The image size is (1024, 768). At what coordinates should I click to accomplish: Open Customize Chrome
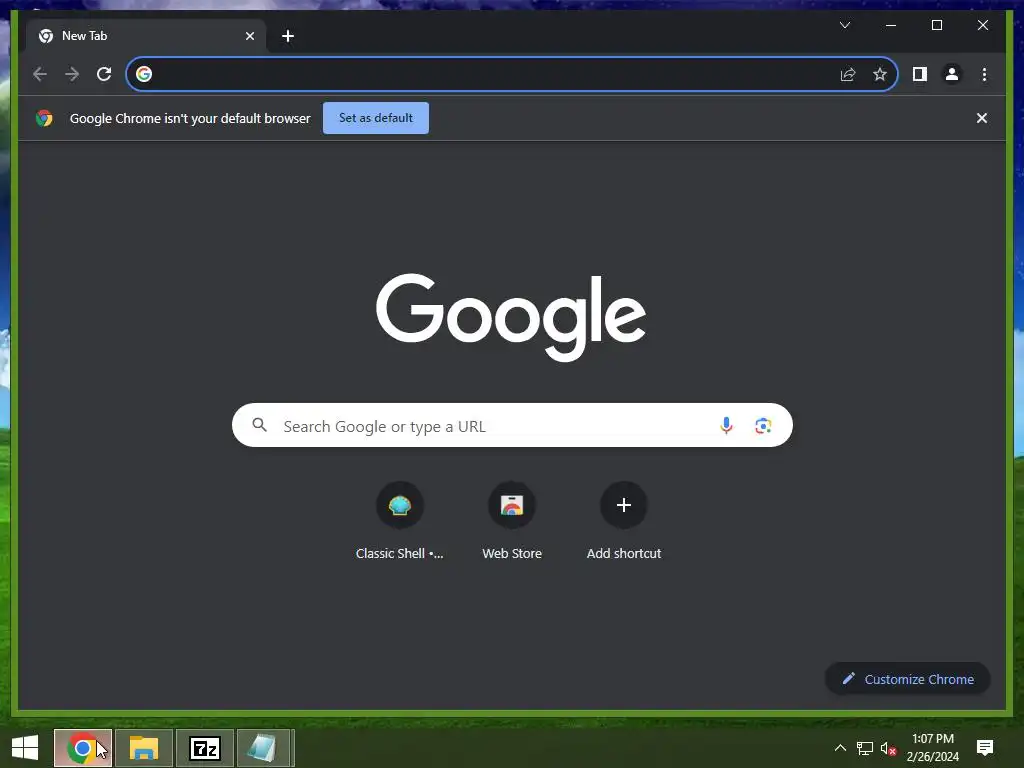coord(908,679)
